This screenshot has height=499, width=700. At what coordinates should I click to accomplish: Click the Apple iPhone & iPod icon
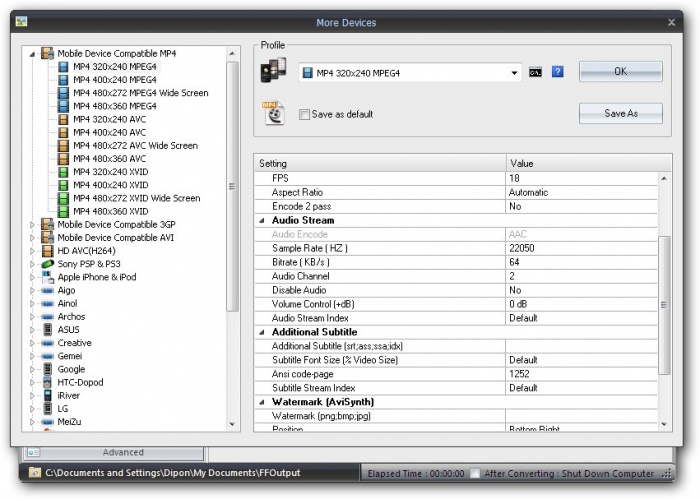(47, 277)
